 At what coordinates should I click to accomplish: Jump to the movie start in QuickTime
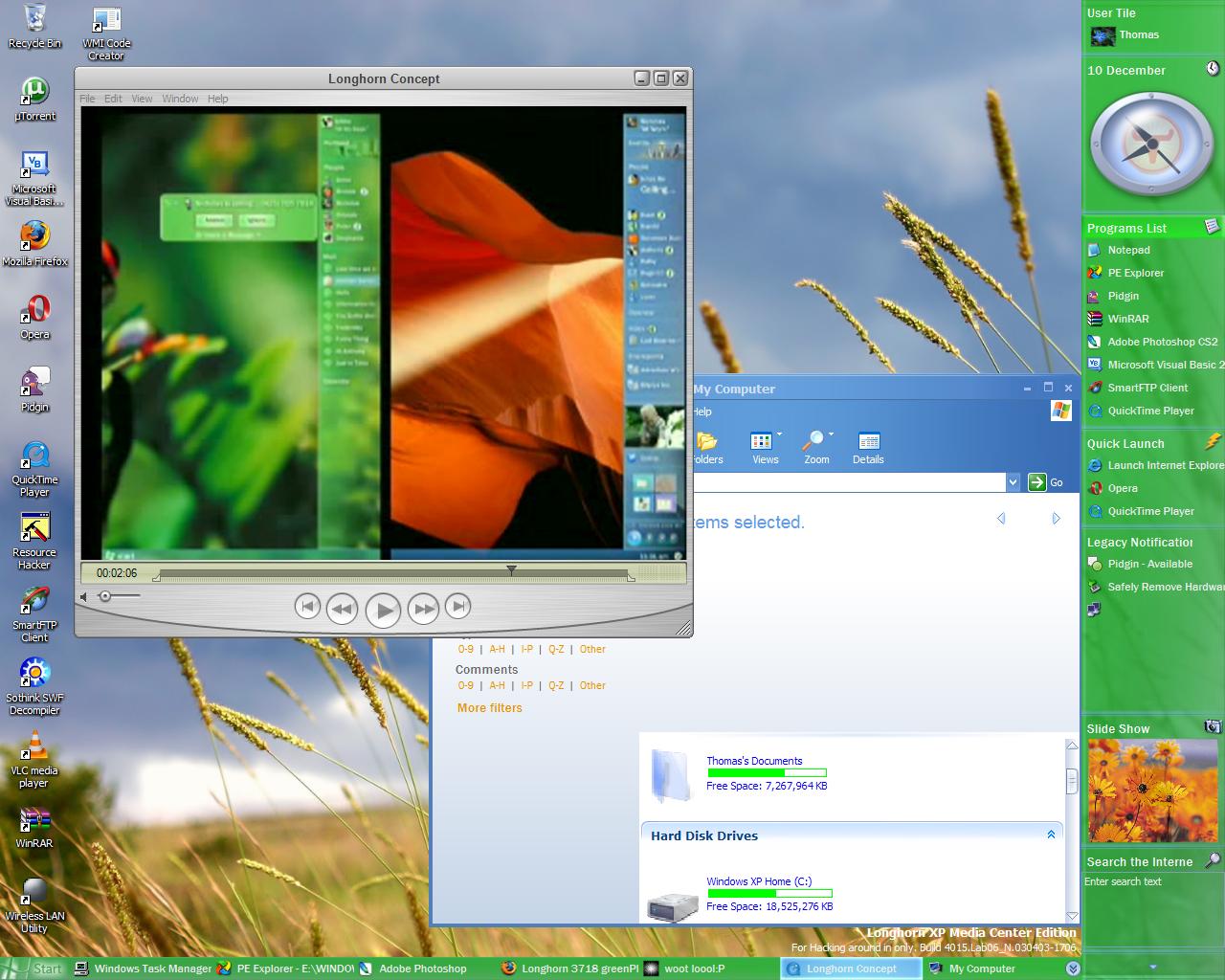coord(307,606)
